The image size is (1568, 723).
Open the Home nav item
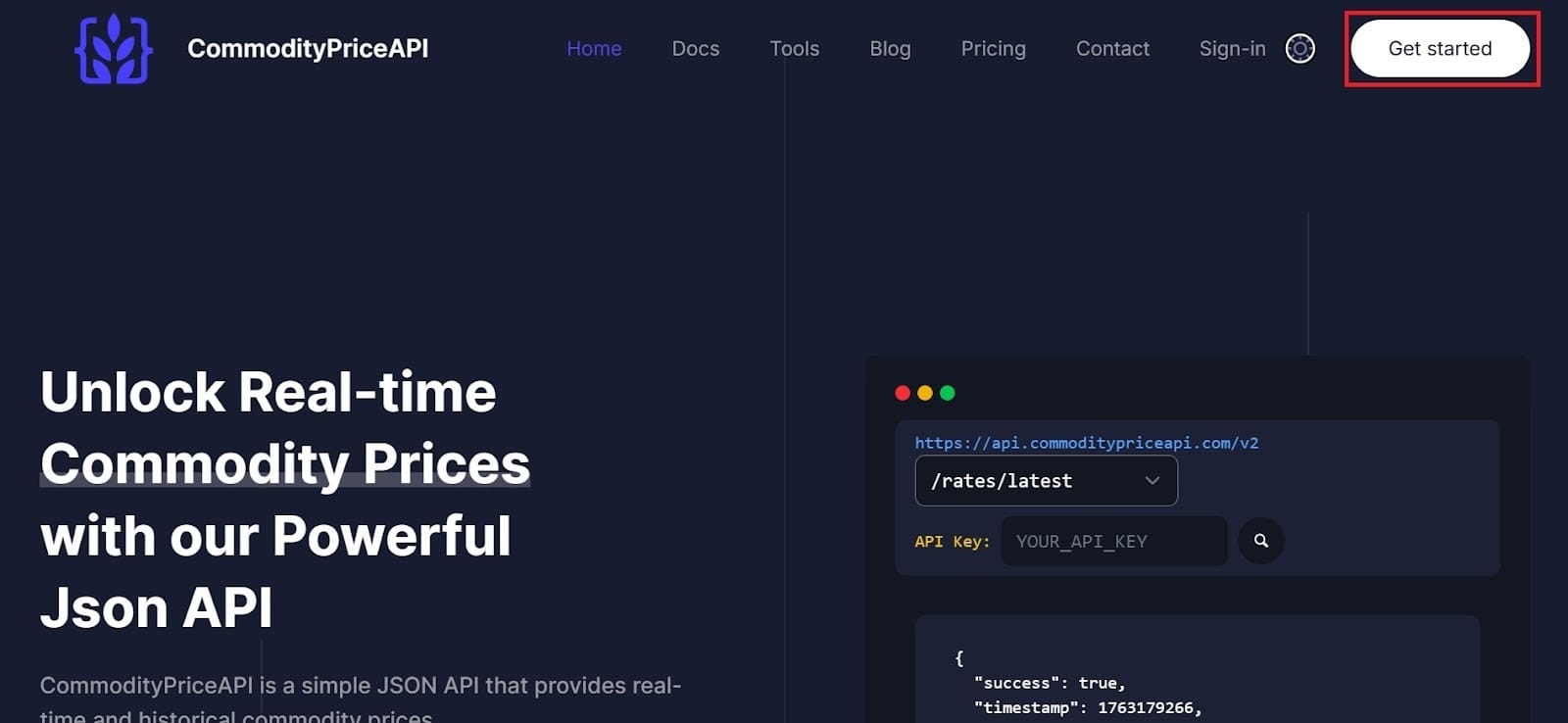point(594,48)
